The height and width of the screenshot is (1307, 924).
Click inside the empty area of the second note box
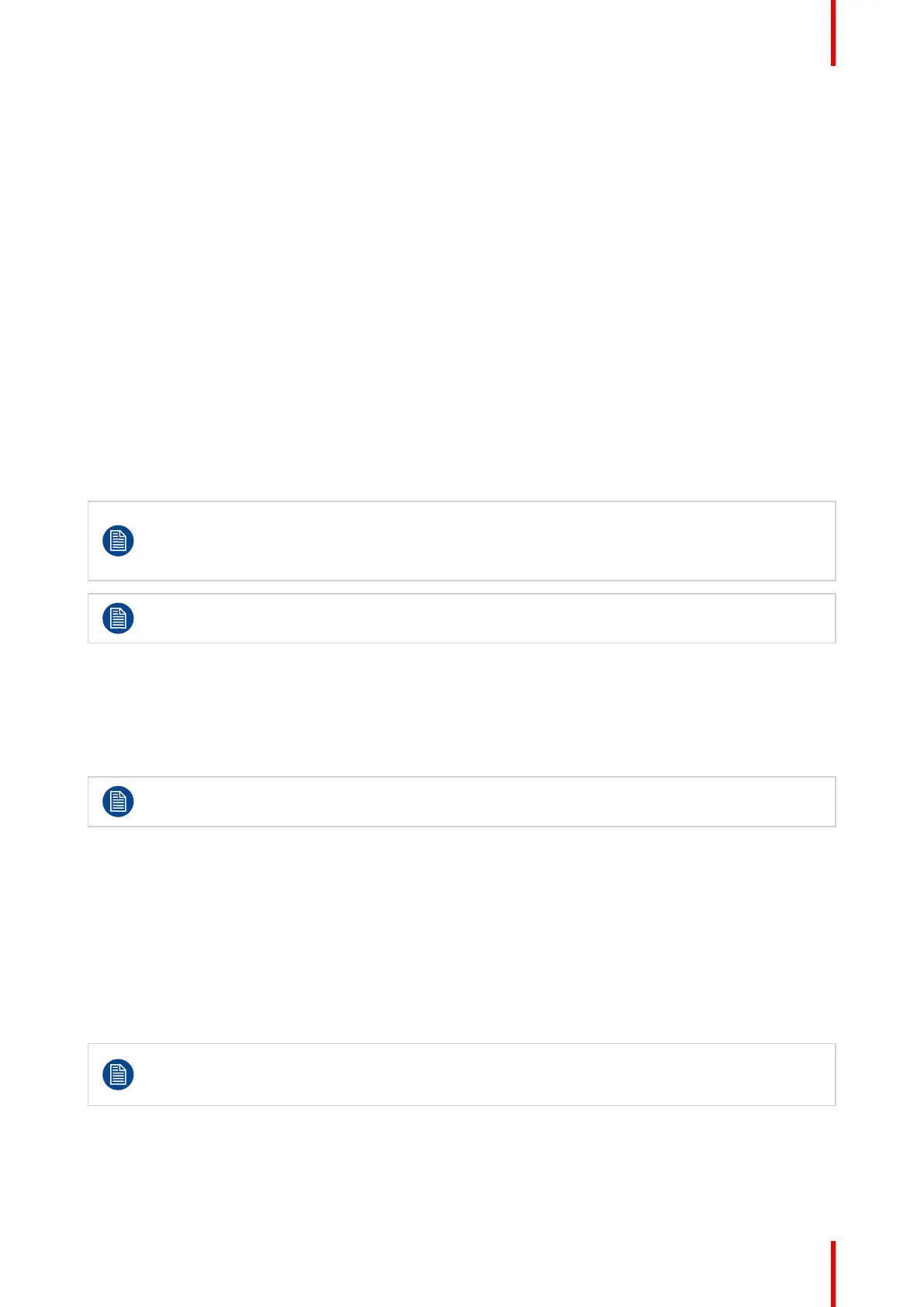pyautogui.click(x=481, y=619)
